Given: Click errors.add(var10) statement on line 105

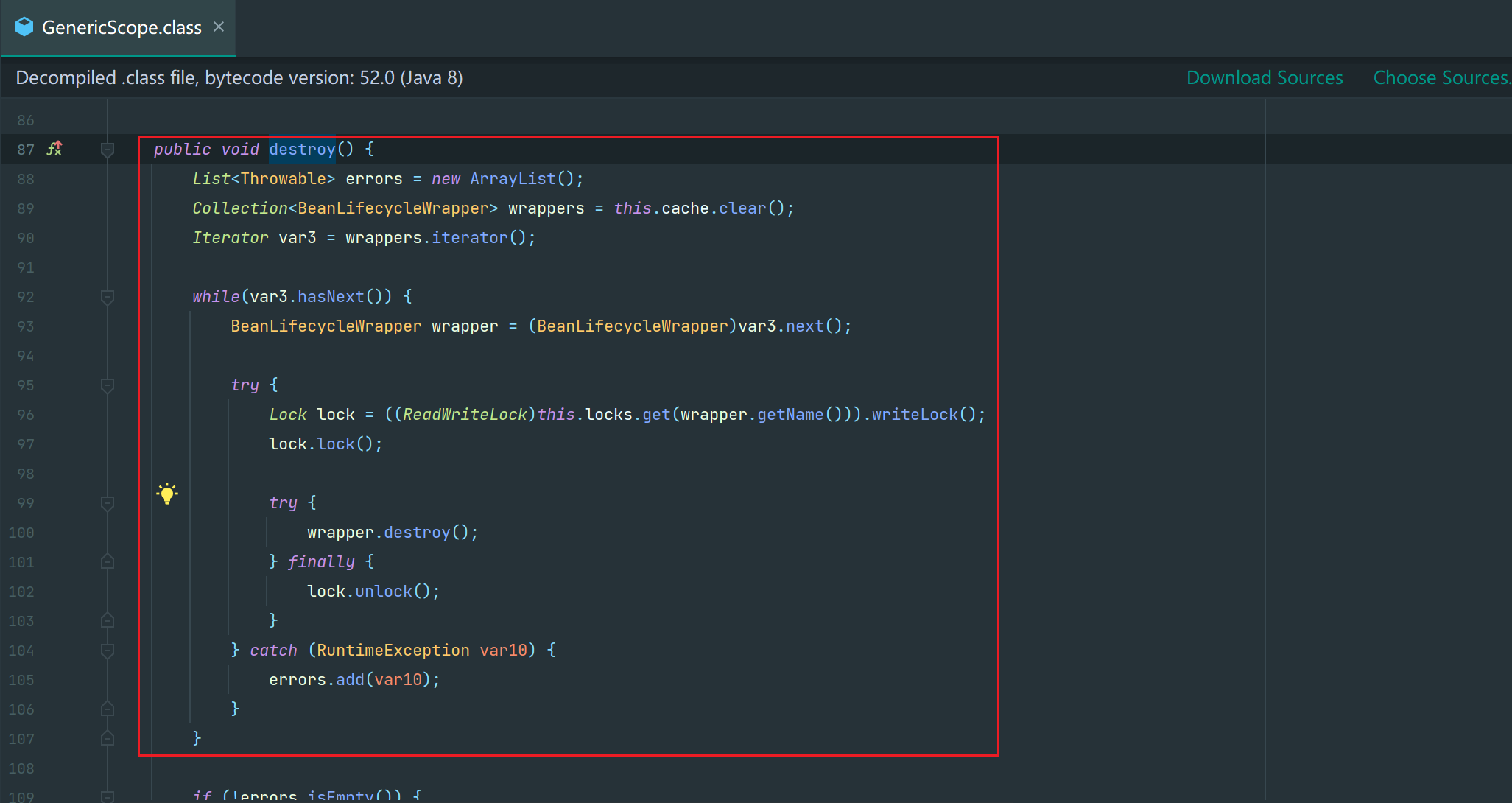Looking at the screenshot, I should (x=354, y=680).
